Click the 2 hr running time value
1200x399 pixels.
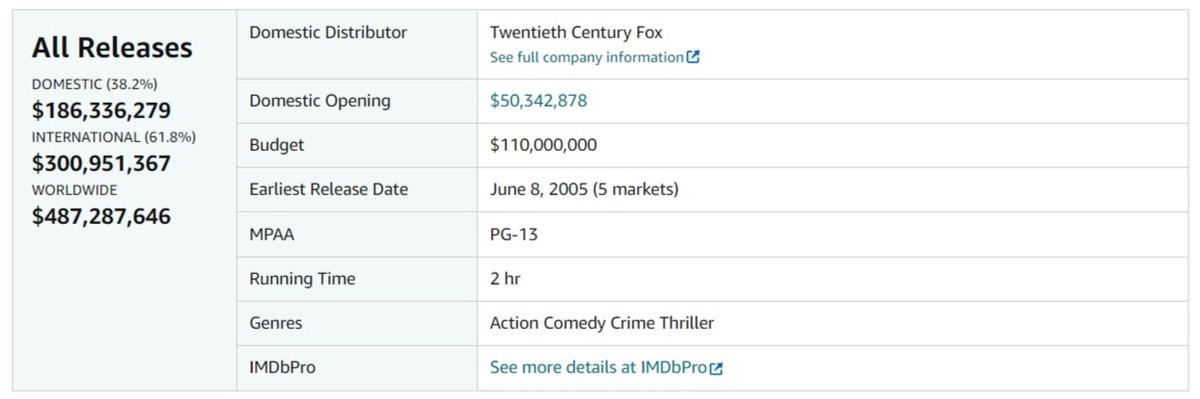(505, 279)
